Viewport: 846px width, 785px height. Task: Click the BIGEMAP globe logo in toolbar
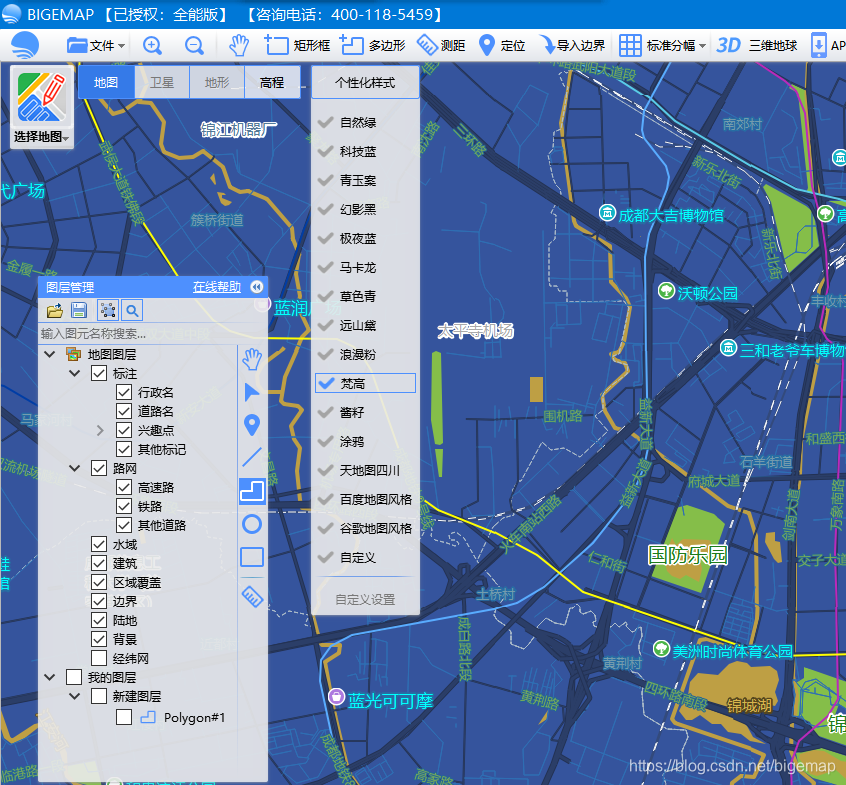point(25,45)
